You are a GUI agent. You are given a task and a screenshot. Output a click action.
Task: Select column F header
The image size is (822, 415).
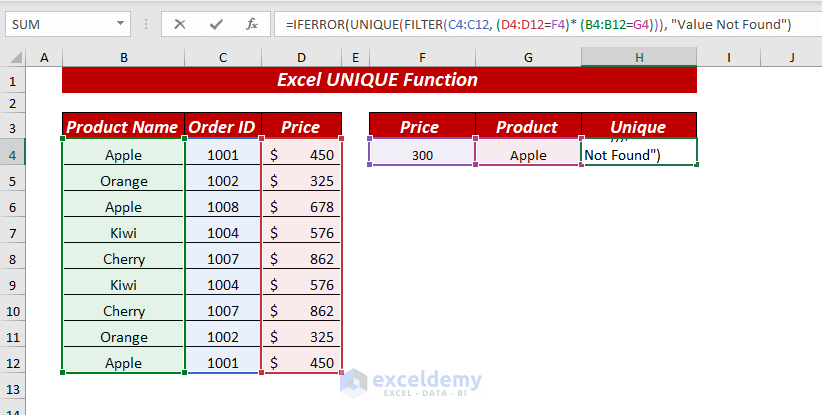point(423,57)
